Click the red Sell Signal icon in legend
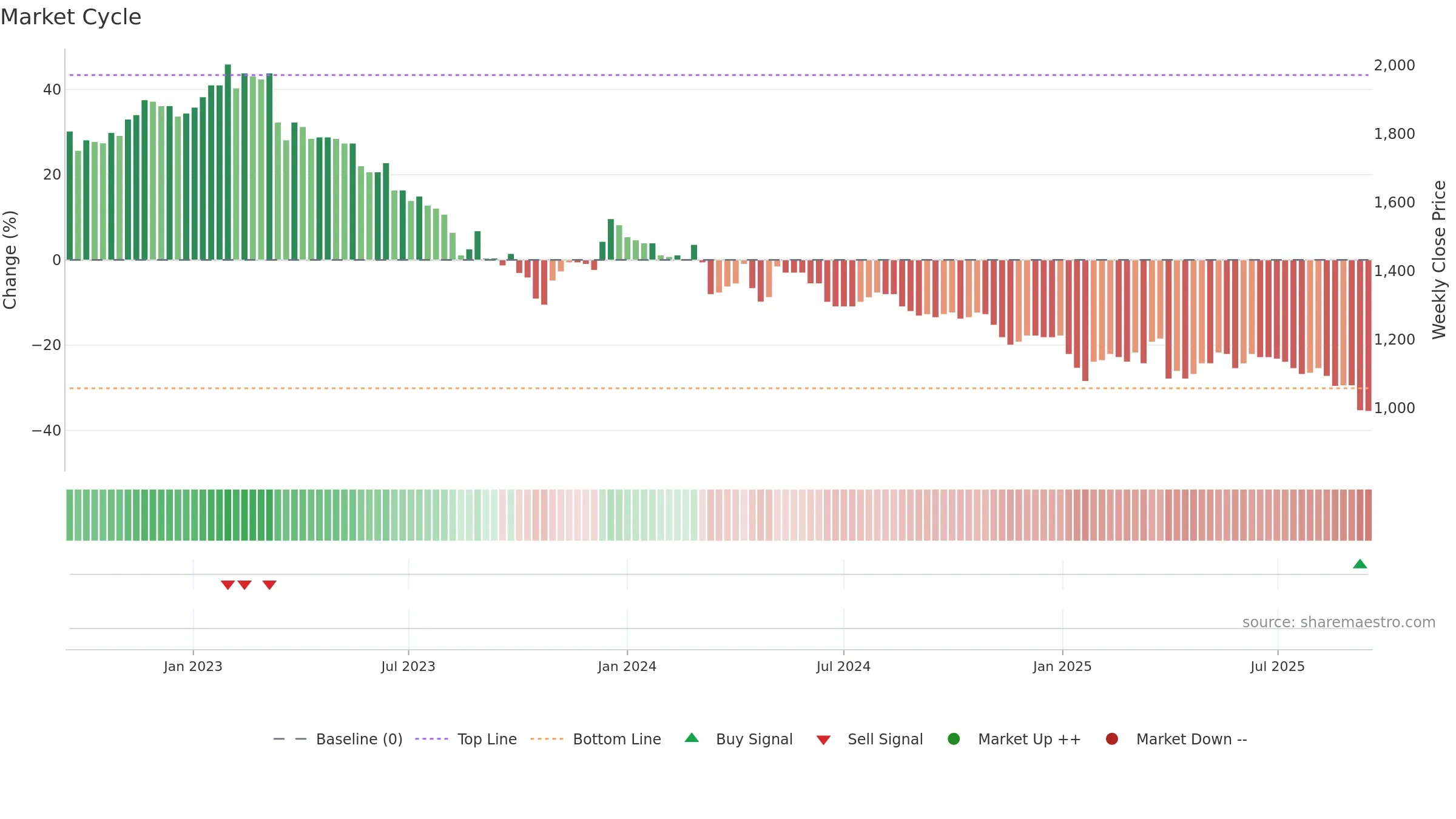 823,740
